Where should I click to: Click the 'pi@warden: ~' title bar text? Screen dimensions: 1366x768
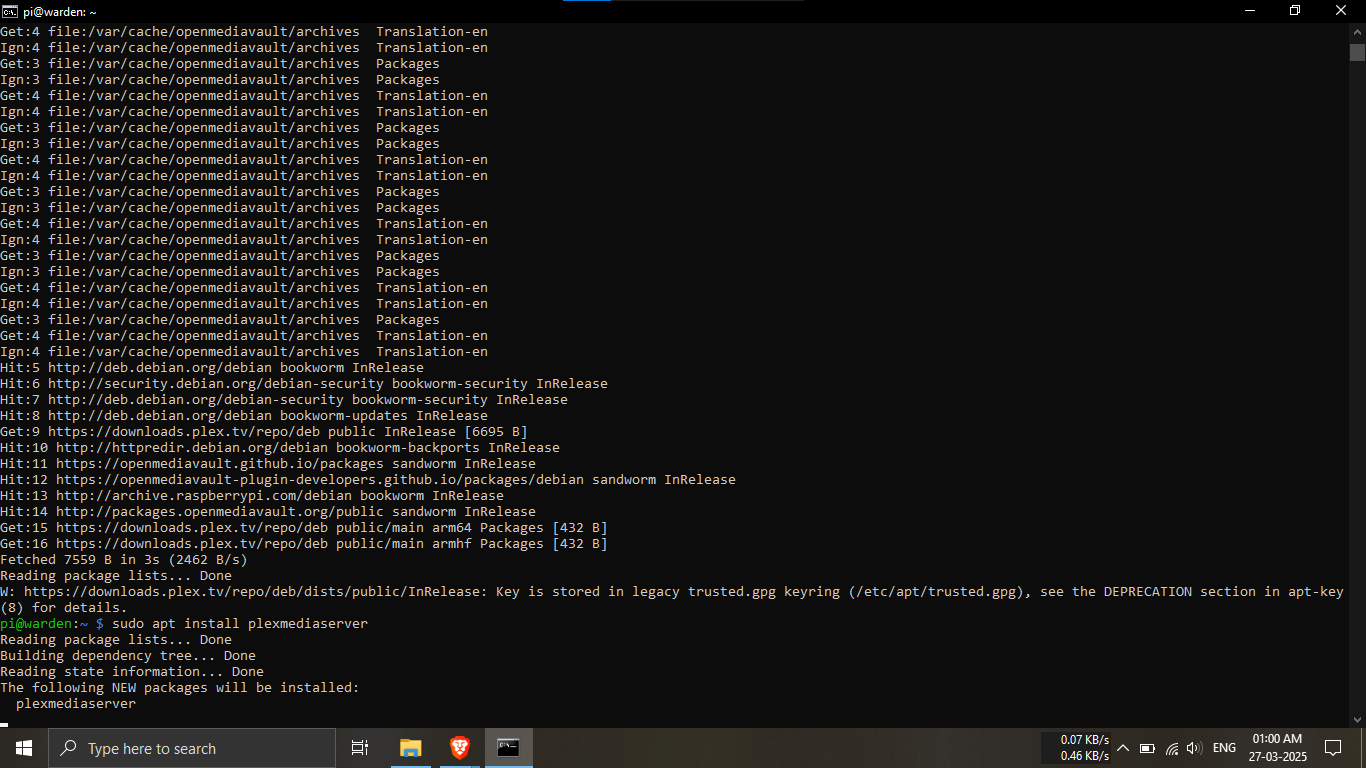pos(60,11)
